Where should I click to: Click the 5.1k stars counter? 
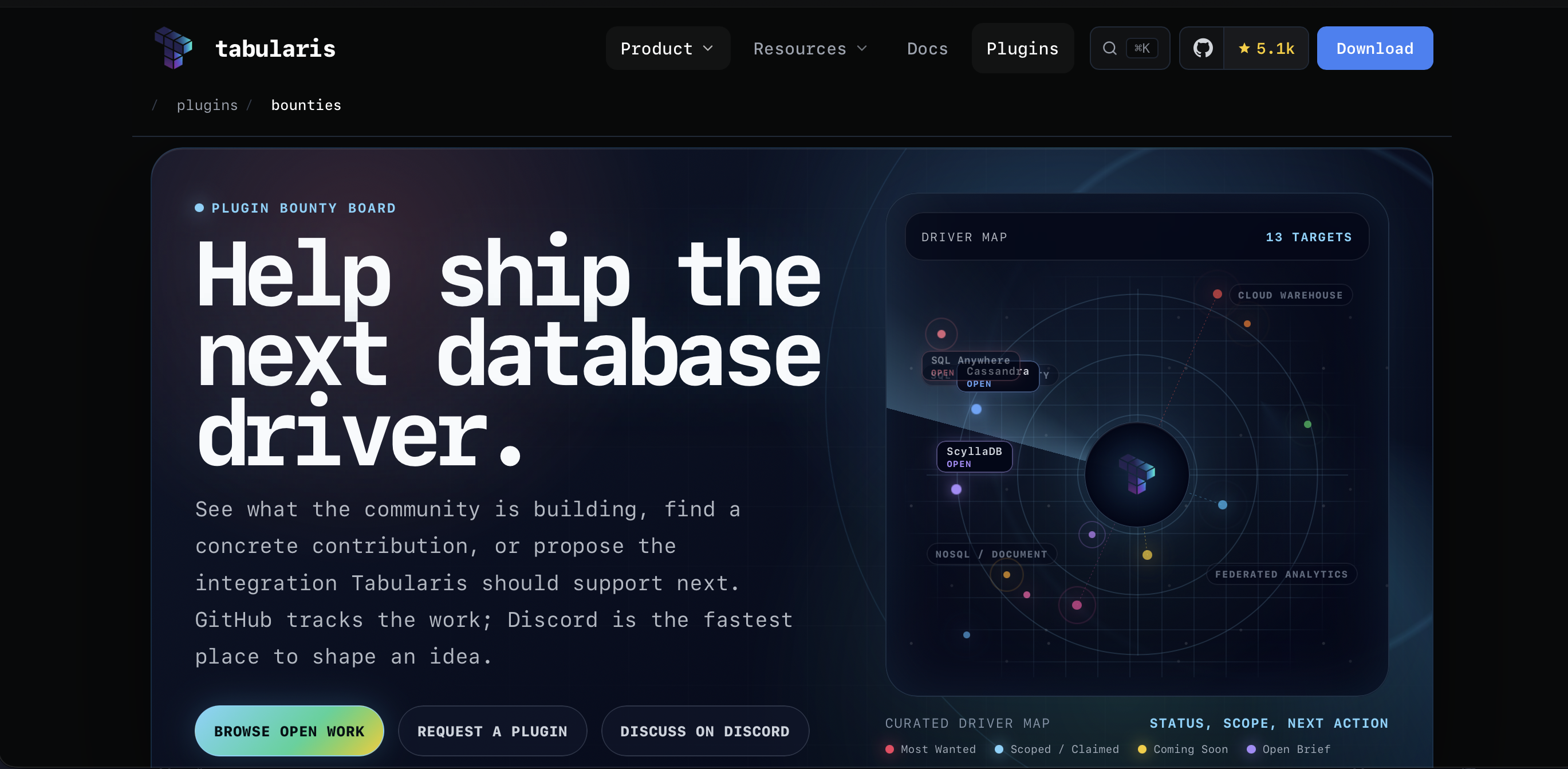point(1266,48)
